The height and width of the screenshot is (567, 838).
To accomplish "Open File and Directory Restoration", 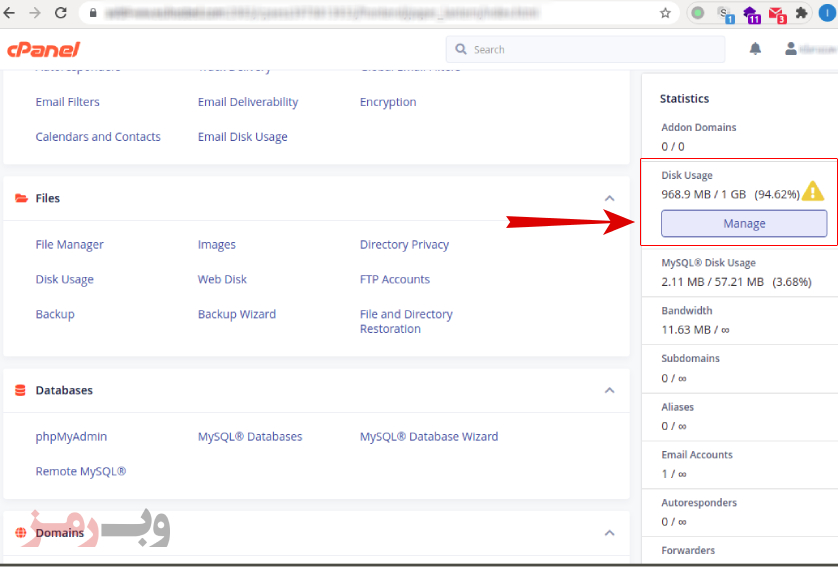I will coord(406,322).
